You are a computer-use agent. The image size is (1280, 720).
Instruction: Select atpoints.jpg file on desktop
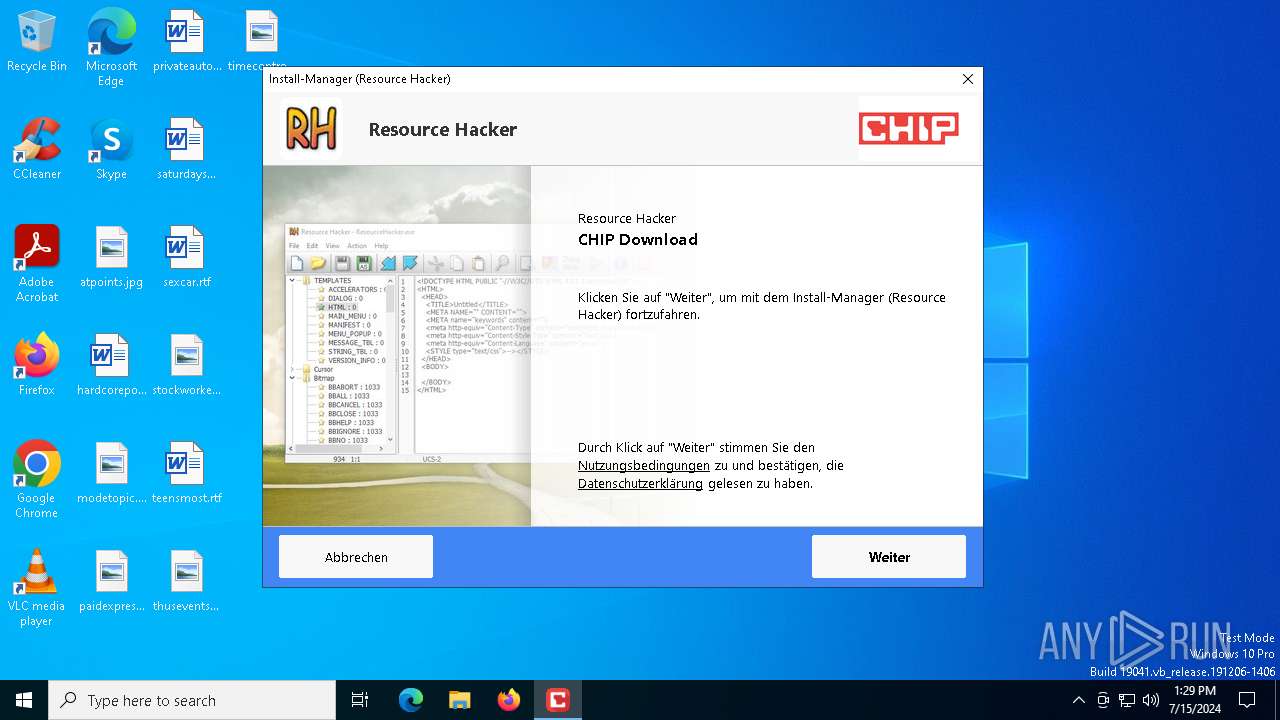coord(111,258)
